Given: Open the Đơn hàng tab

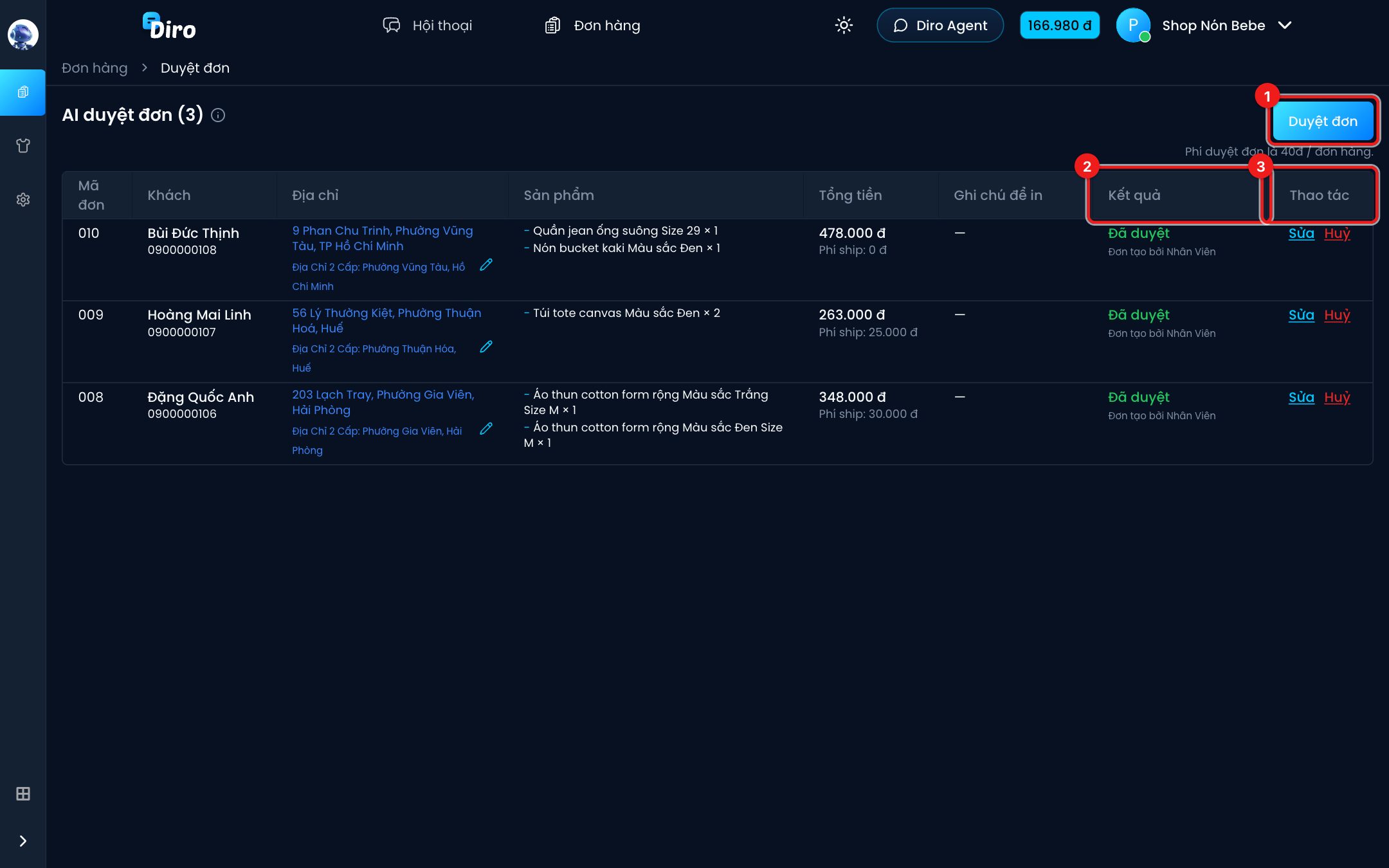Looking at the screenshot, I should [x=592, y=25].
